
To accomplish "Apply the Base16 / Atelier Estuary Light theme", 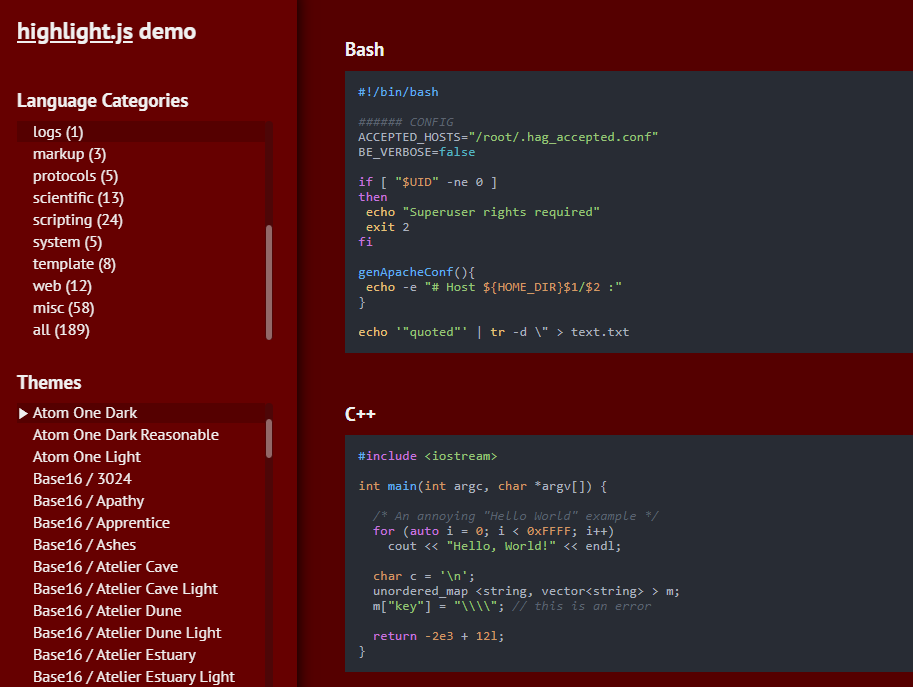I will 134,677.
